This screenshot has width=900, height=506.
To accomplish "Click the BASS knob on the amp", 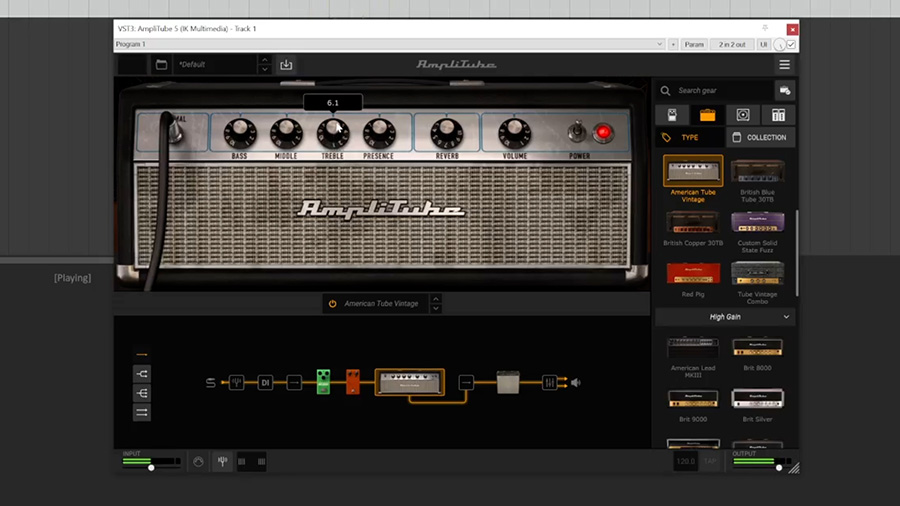I will [x=239, y=133].
